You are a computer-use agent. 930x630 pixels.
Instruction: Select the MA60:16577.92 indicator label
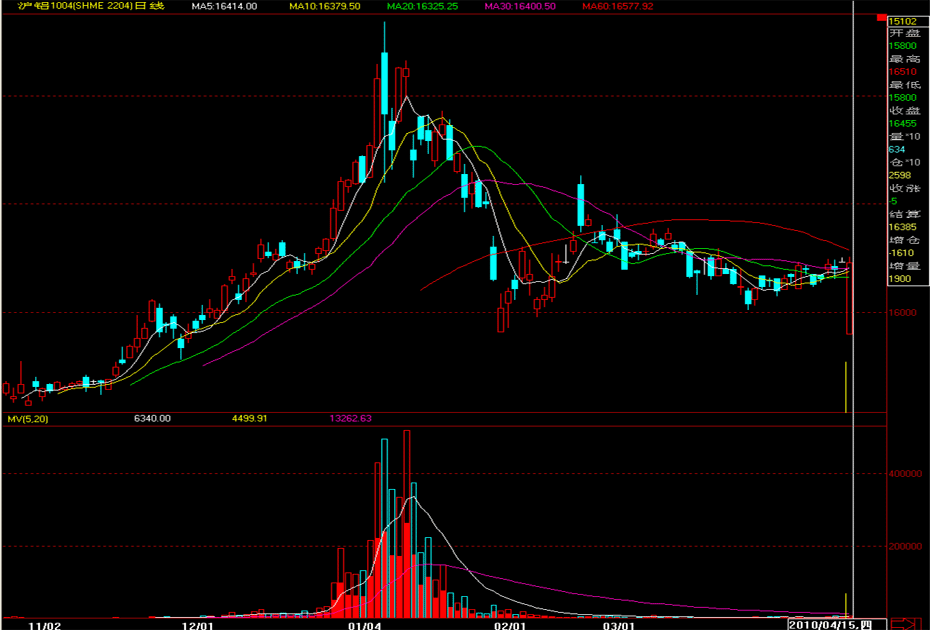point(617,6)
